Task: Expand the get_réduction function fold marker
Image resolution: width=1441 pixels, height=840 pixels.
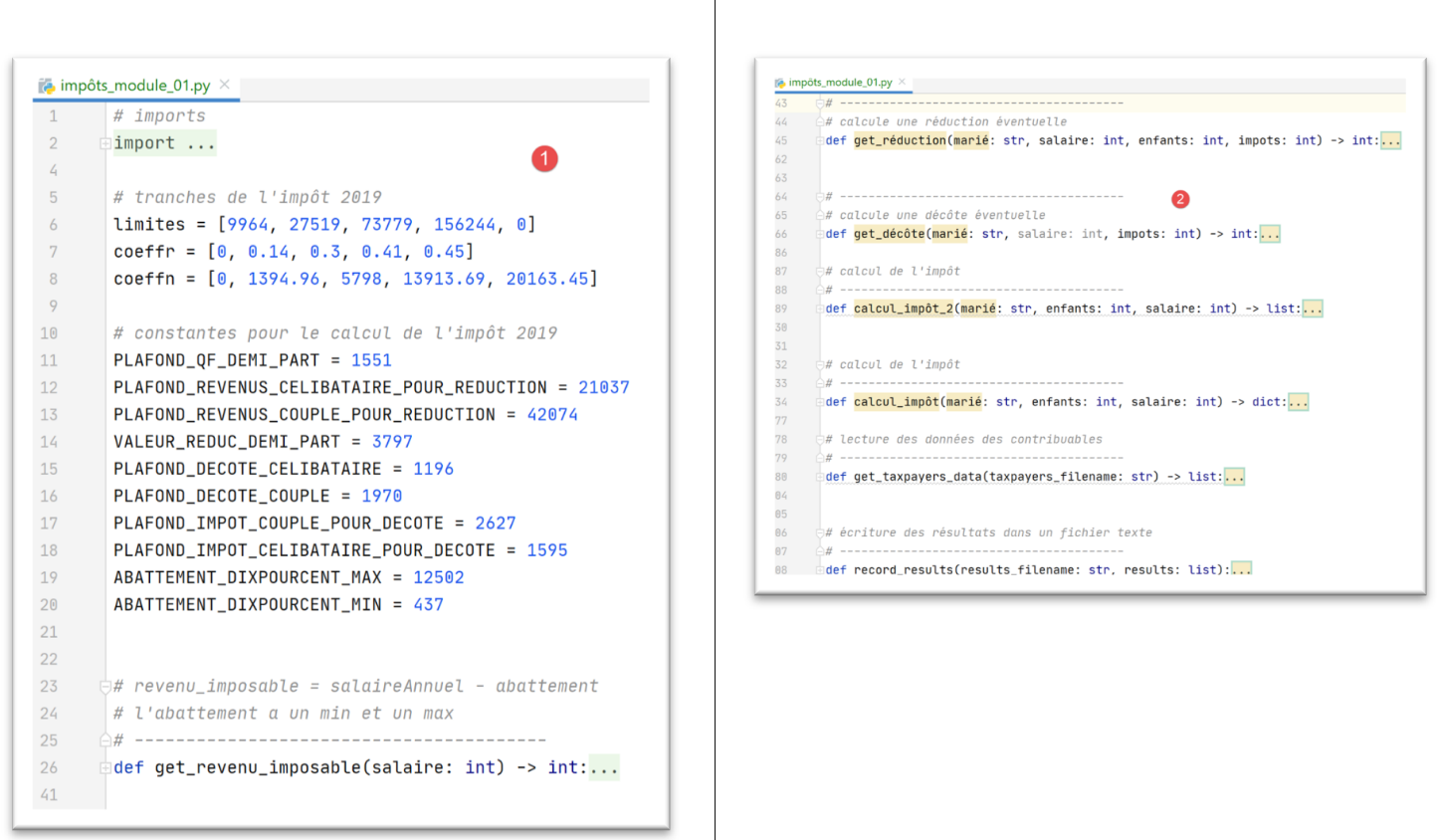Action: pos(820,140)
